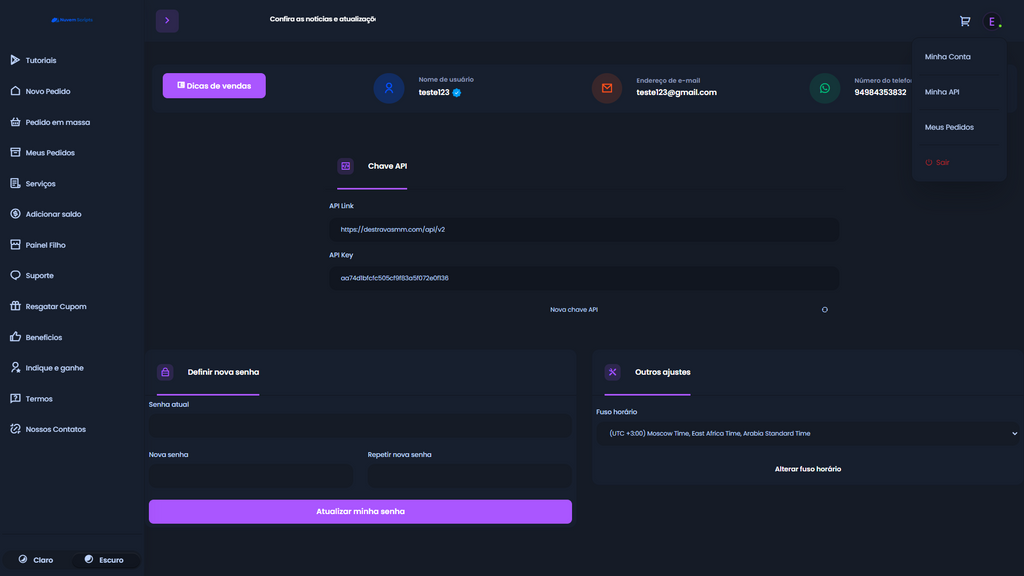Click the new API key refresh icon
This screenshot has height=576, width=1024.
(x=825, y=310)
